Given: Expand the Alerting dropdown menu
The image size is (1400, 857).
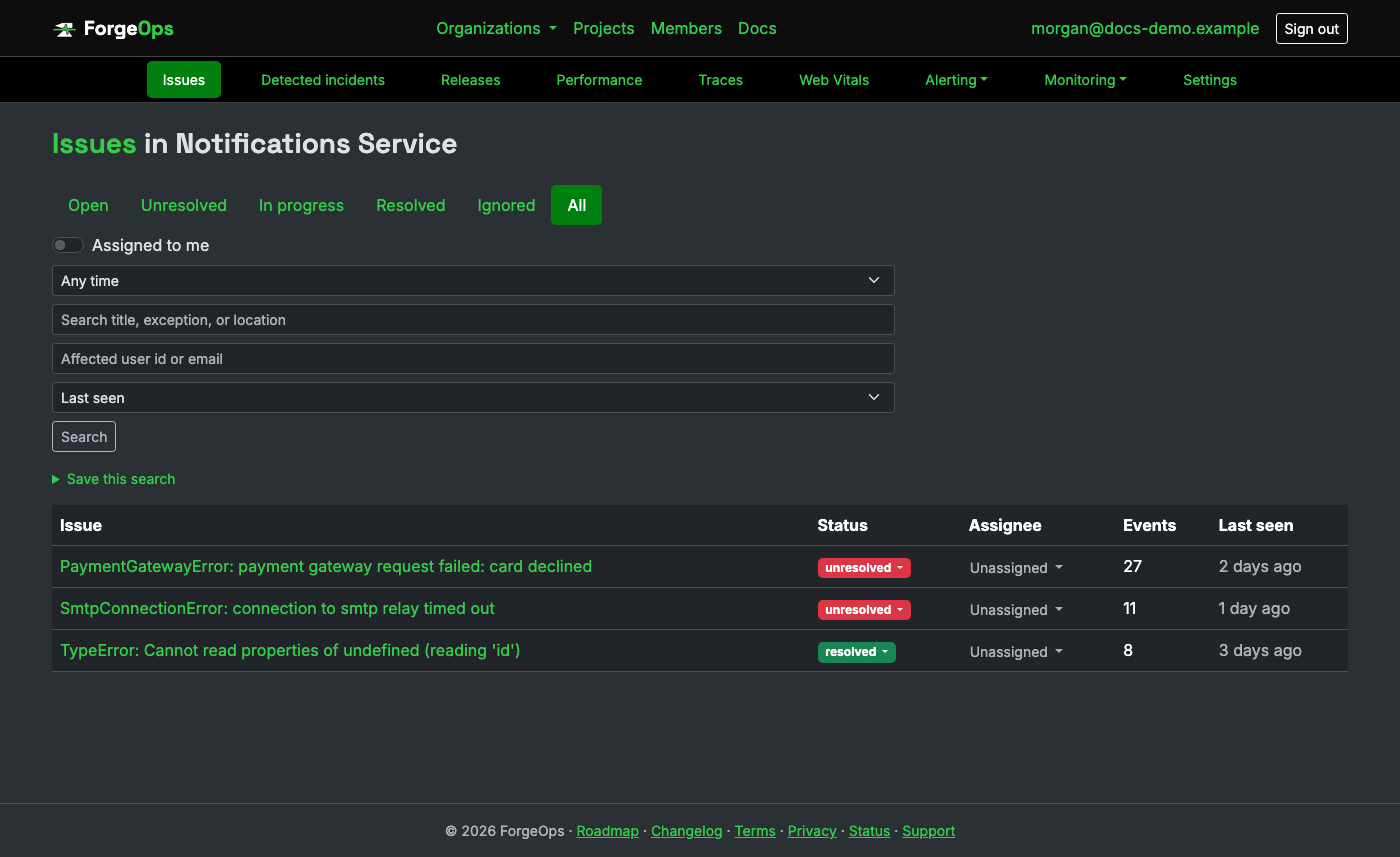Looking at the screenshot, I should (x=956, y=80).
